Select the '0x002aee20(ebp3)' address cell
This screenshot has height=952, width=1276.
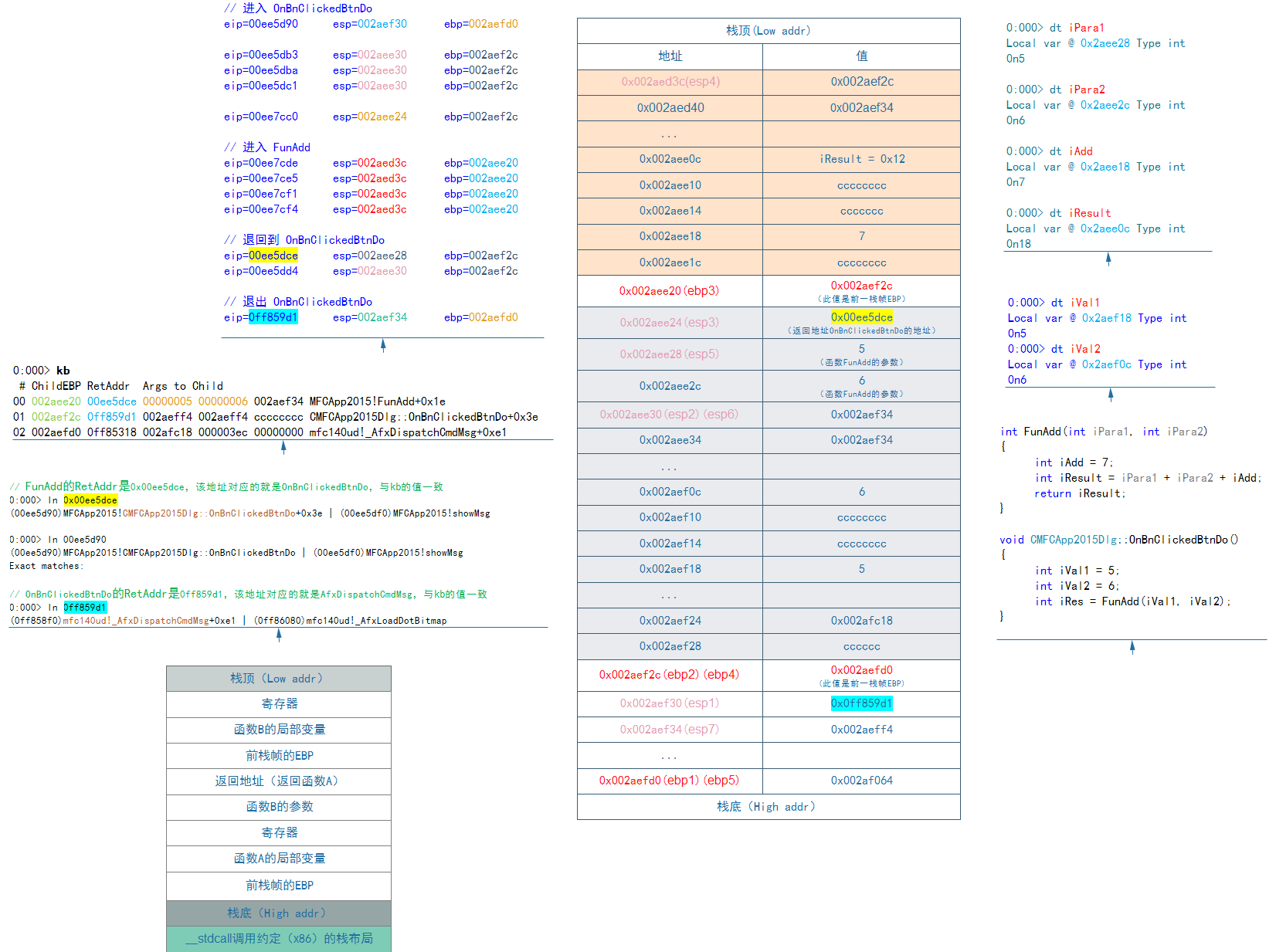(670, 291)
